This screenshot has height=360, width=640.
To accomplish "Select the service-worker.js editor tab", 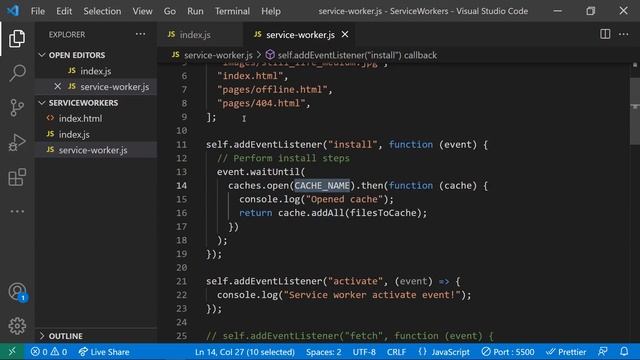I will tap(300, 35).
